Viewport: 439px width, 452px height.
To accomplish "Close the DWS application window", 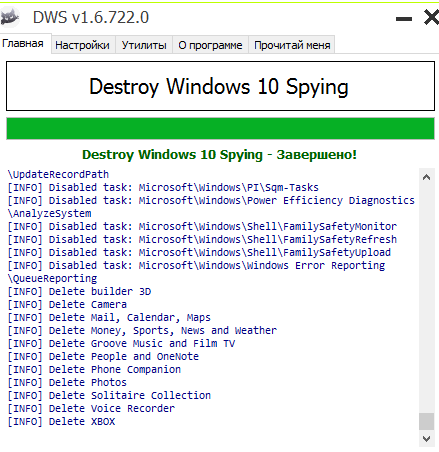I will click(431, 17).
